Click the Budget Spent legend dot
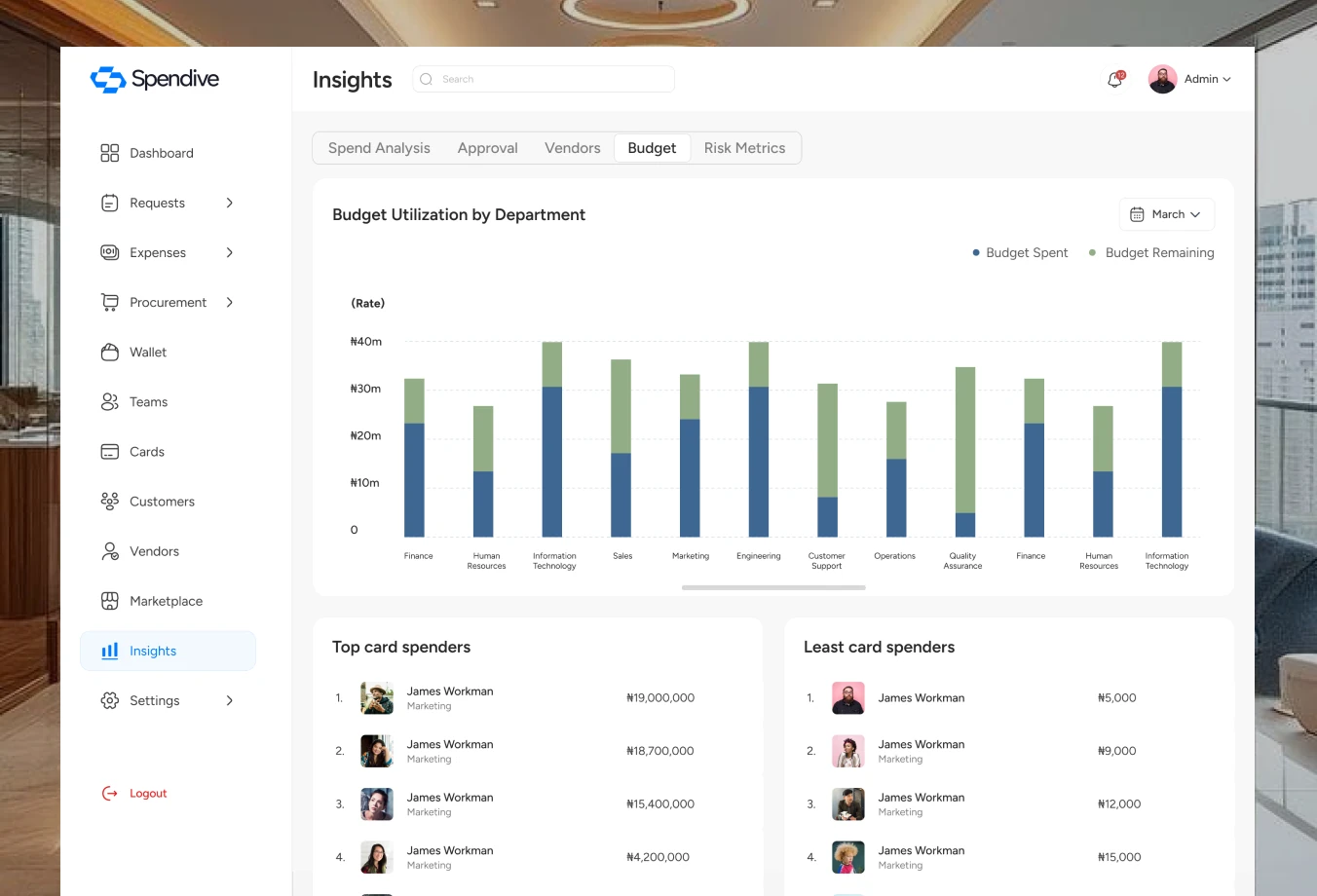This screenshot has width=1317, height=896. tap(976, 253)
